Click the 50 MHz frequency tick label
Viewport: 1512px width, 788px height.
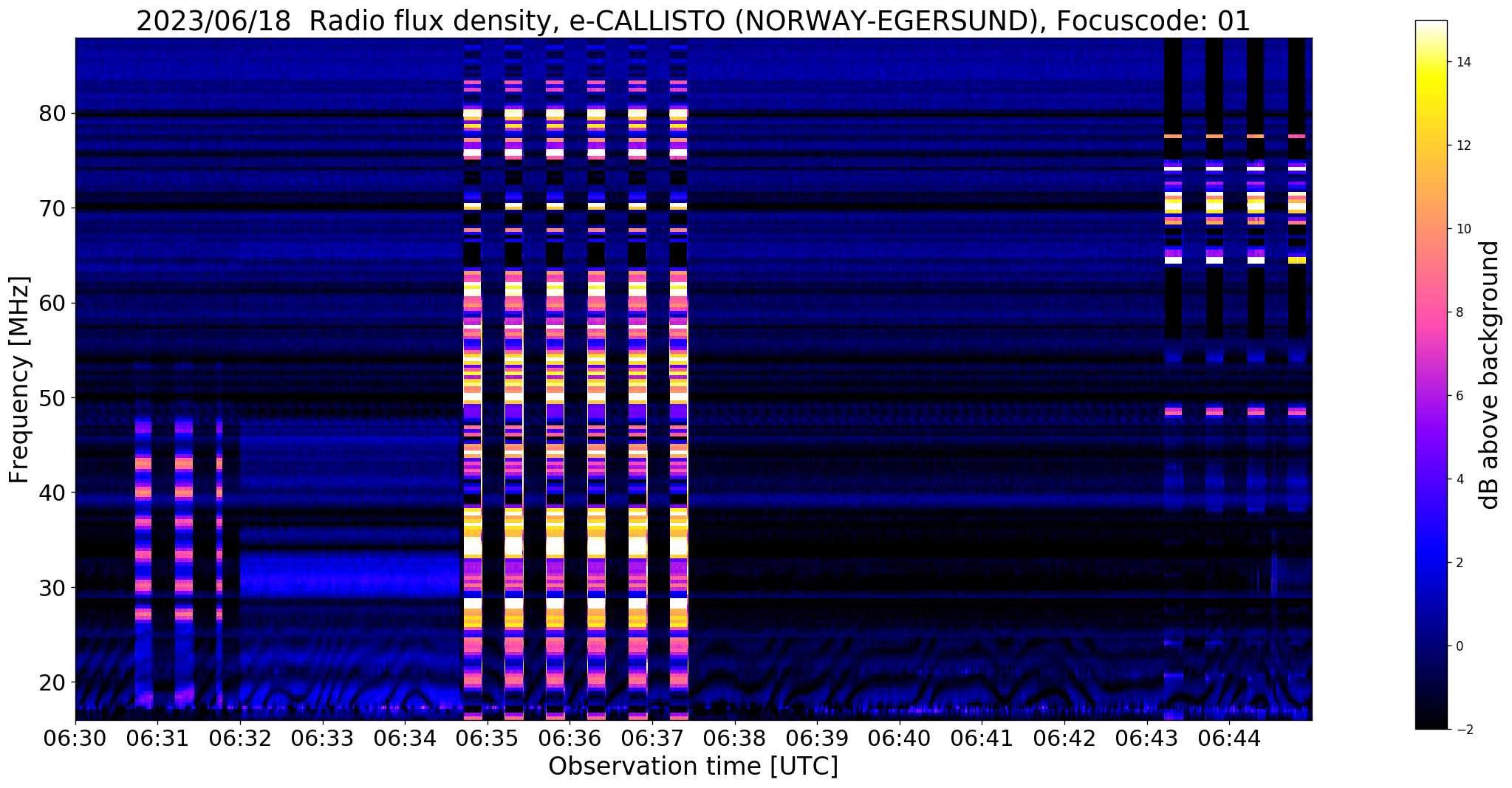point(53,398)
